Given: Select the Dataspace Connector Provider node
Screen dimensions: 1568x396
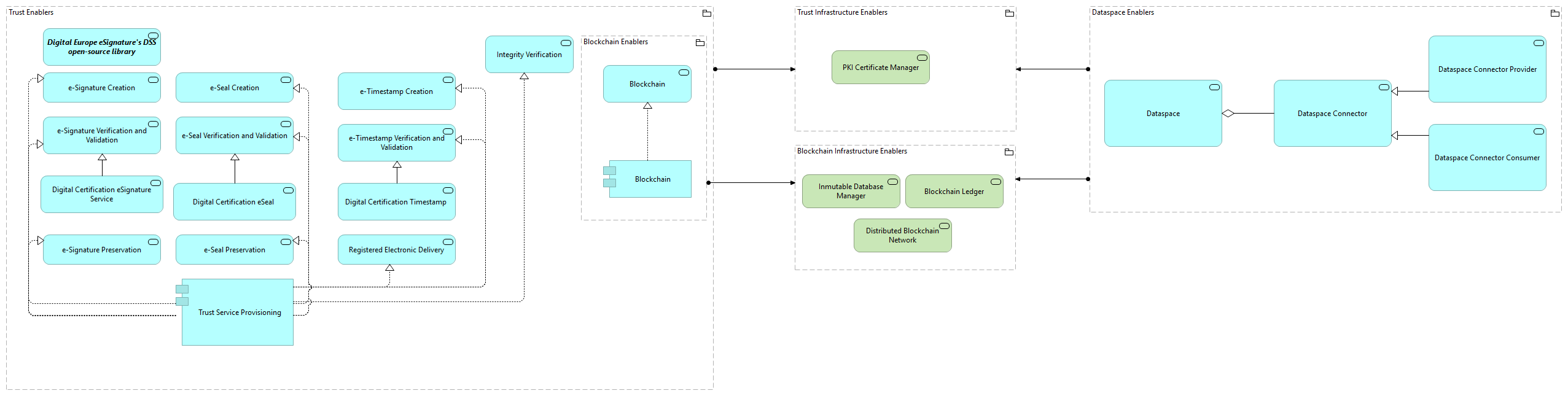Looking at the screenshot, I should 1488,69.
